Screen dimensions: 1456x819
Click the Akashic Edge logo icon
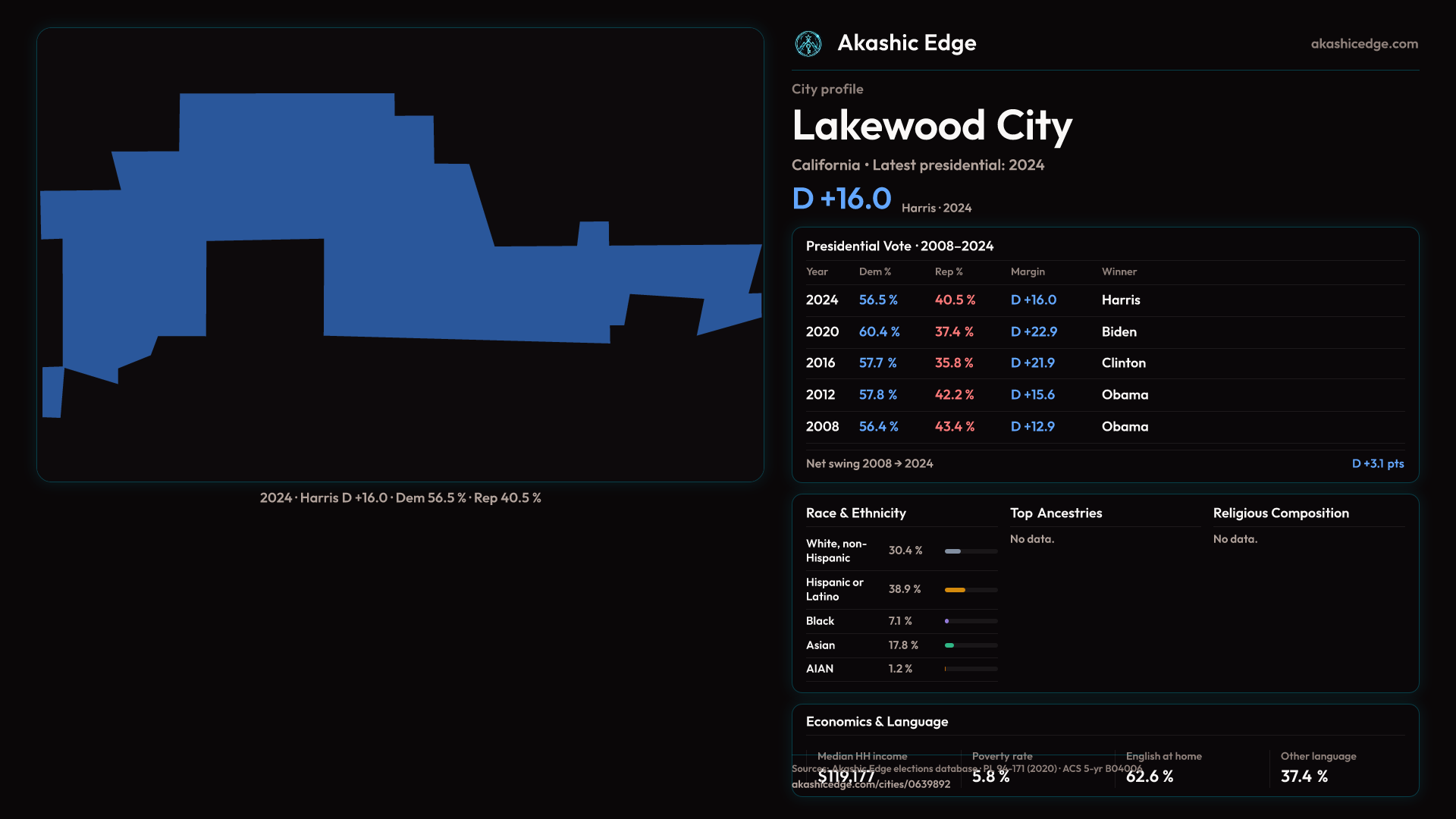[x=808, y=44]
